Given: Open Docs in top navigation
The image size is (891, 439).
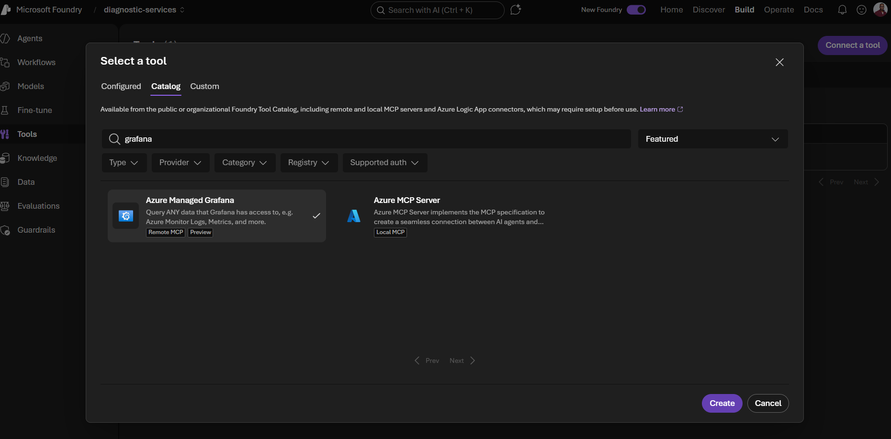Looking at the screenshot, I should click(813, 10).
